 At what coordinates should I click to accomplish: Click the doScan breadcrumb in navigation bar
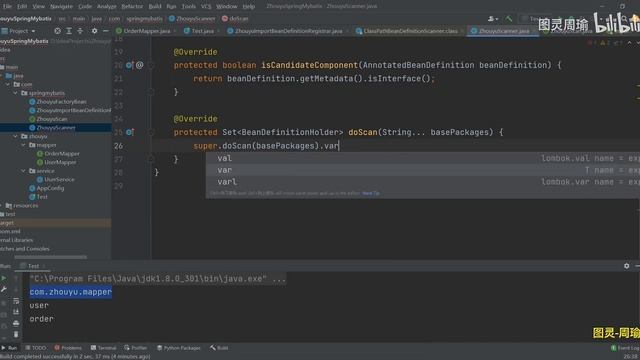(235, 19)
